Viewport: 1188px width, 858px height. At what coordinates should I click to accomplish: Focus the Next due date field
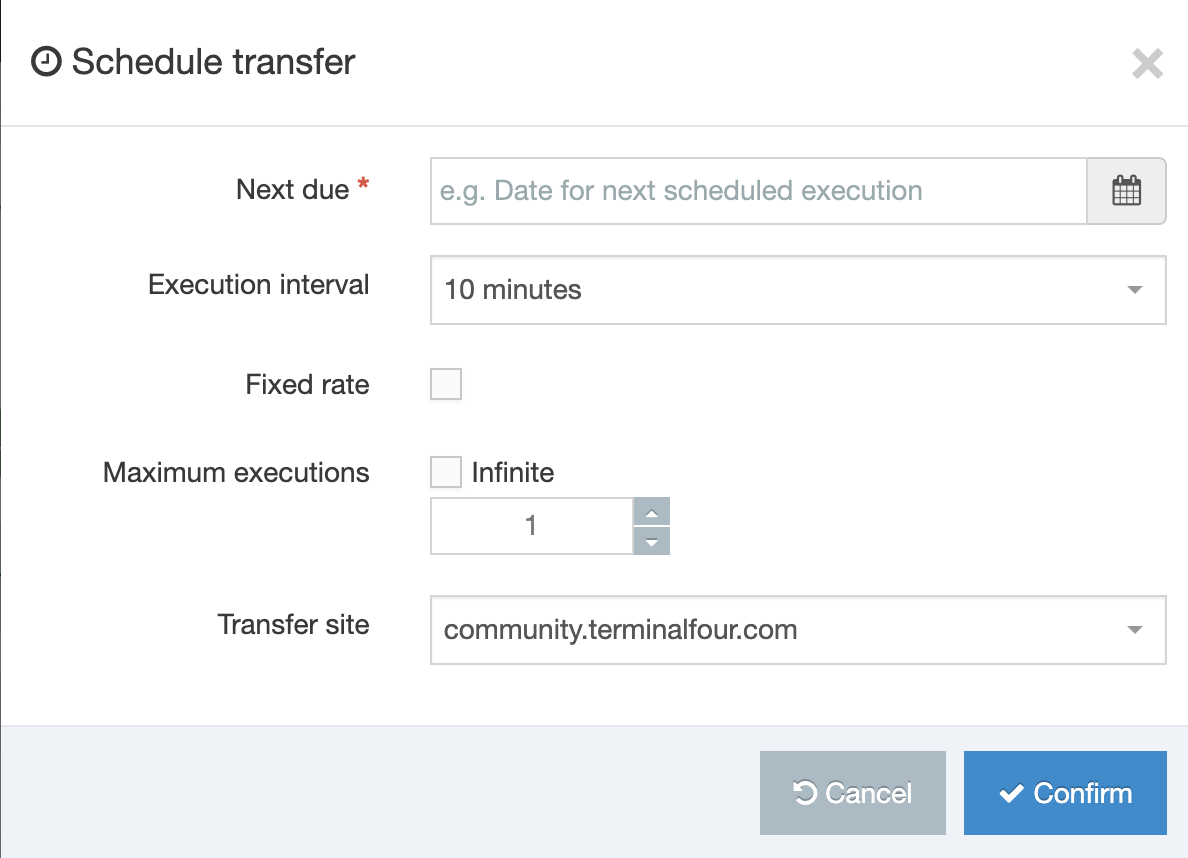coord(758,191)
